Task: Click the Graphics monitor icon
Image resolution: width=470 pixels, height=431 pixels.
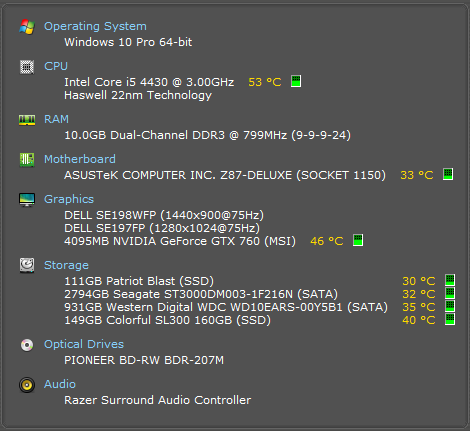Action: pyautogui.click(x=27, y=200)
